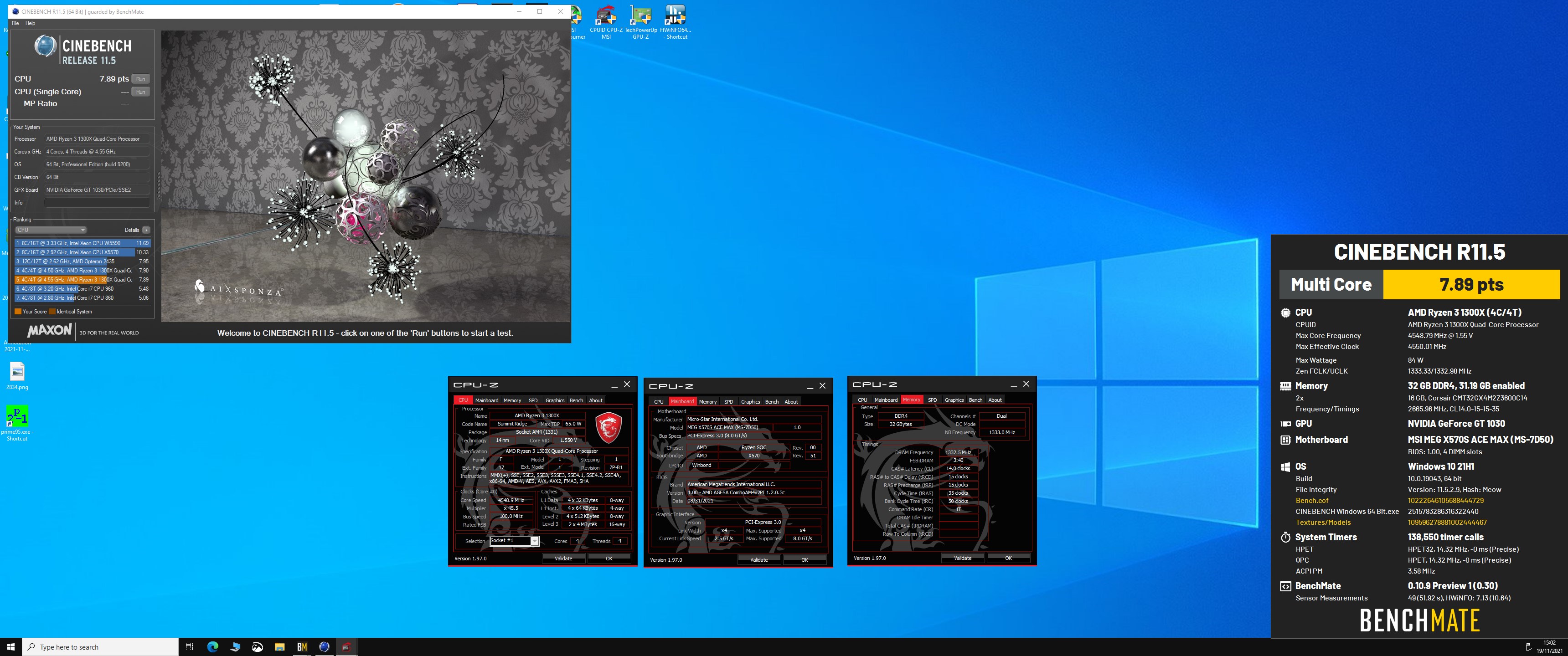This screenshot has height=656, width=1568.
Task: Open SPD tab in Memory CPU-Z window
Action: coord(933,400)
